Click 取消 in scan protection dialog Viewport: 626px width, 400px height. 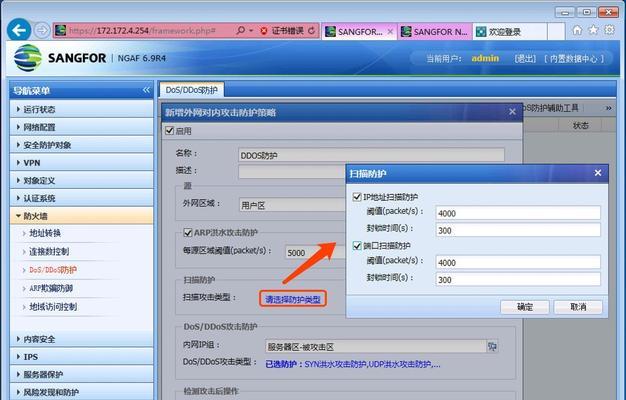coord(578,307)
